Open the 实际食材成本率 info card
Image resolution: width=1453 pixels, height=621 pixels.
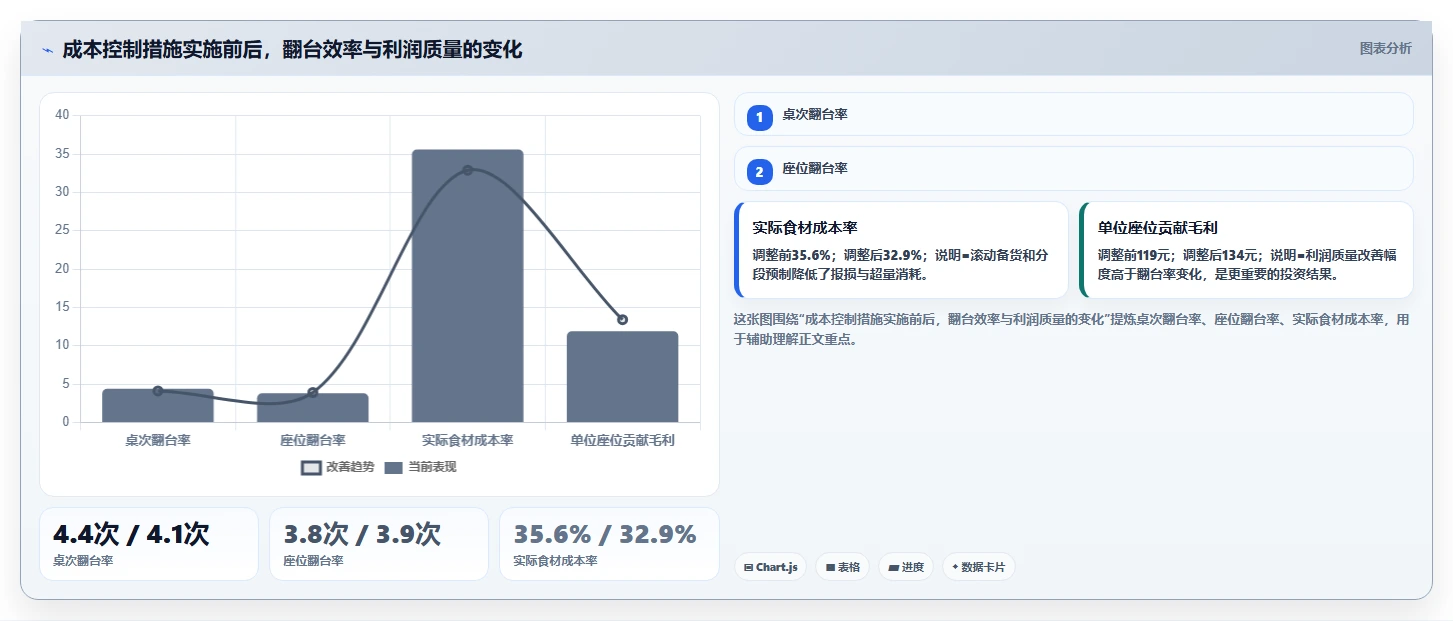901,250
